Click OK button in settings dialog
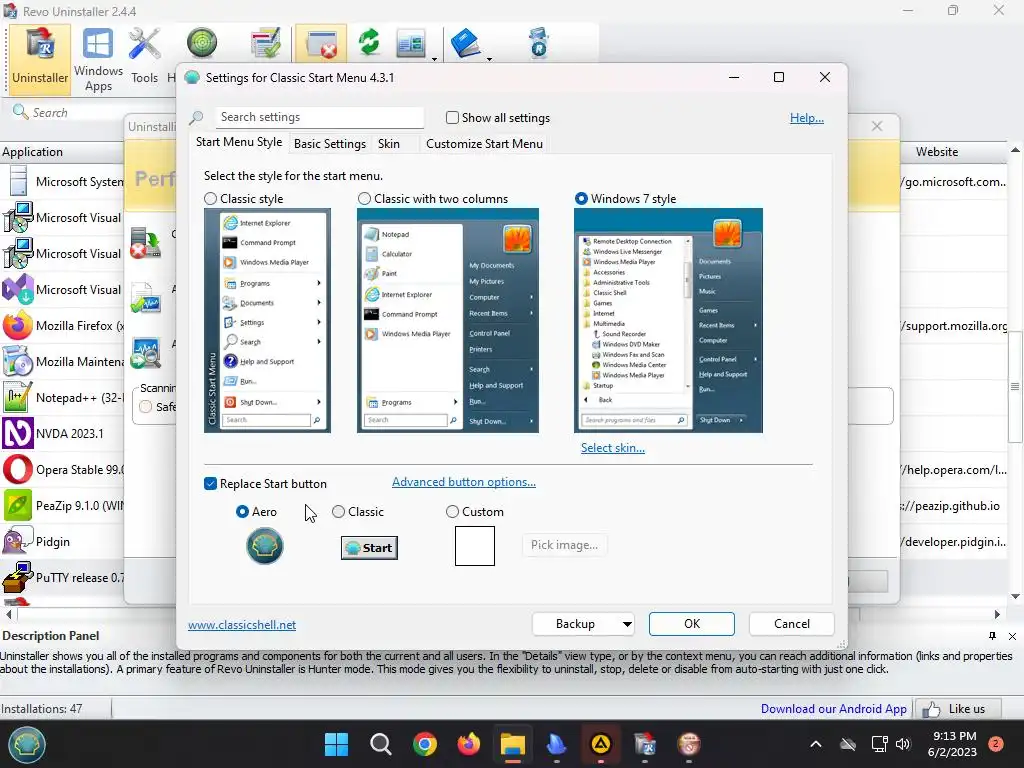Screen dimensions: 1024x768 [x=692, y=624]
